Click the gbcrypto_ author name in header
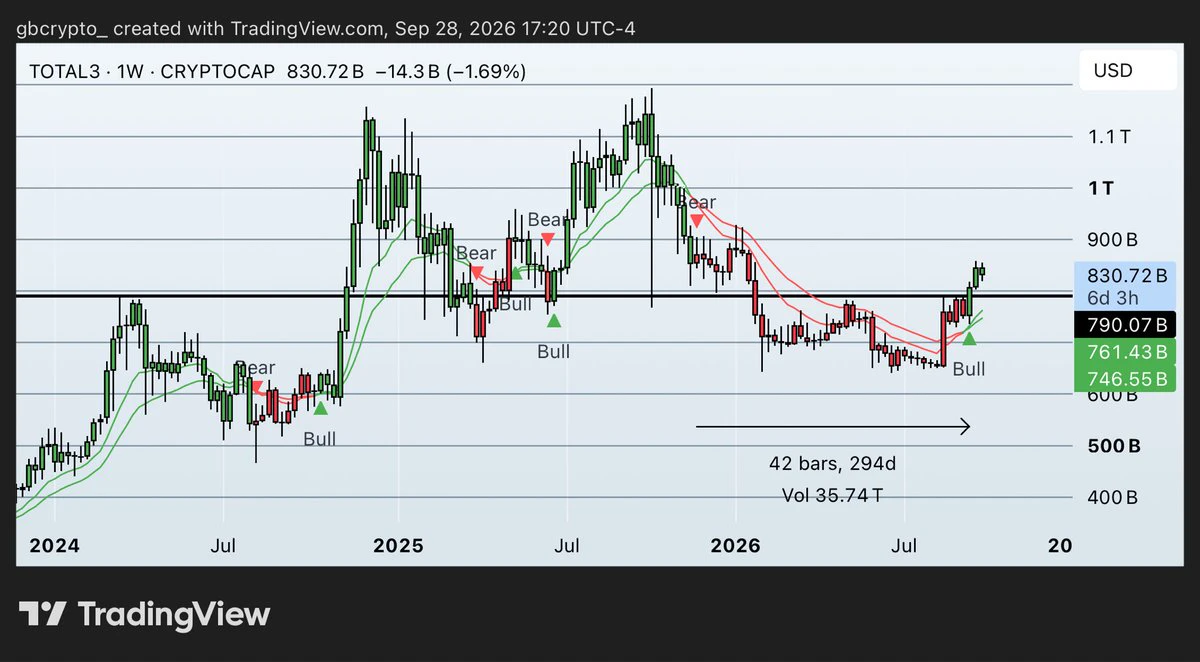Viewport: 1200px width, 662px height. pyautogui.click(x=62, y=29)
